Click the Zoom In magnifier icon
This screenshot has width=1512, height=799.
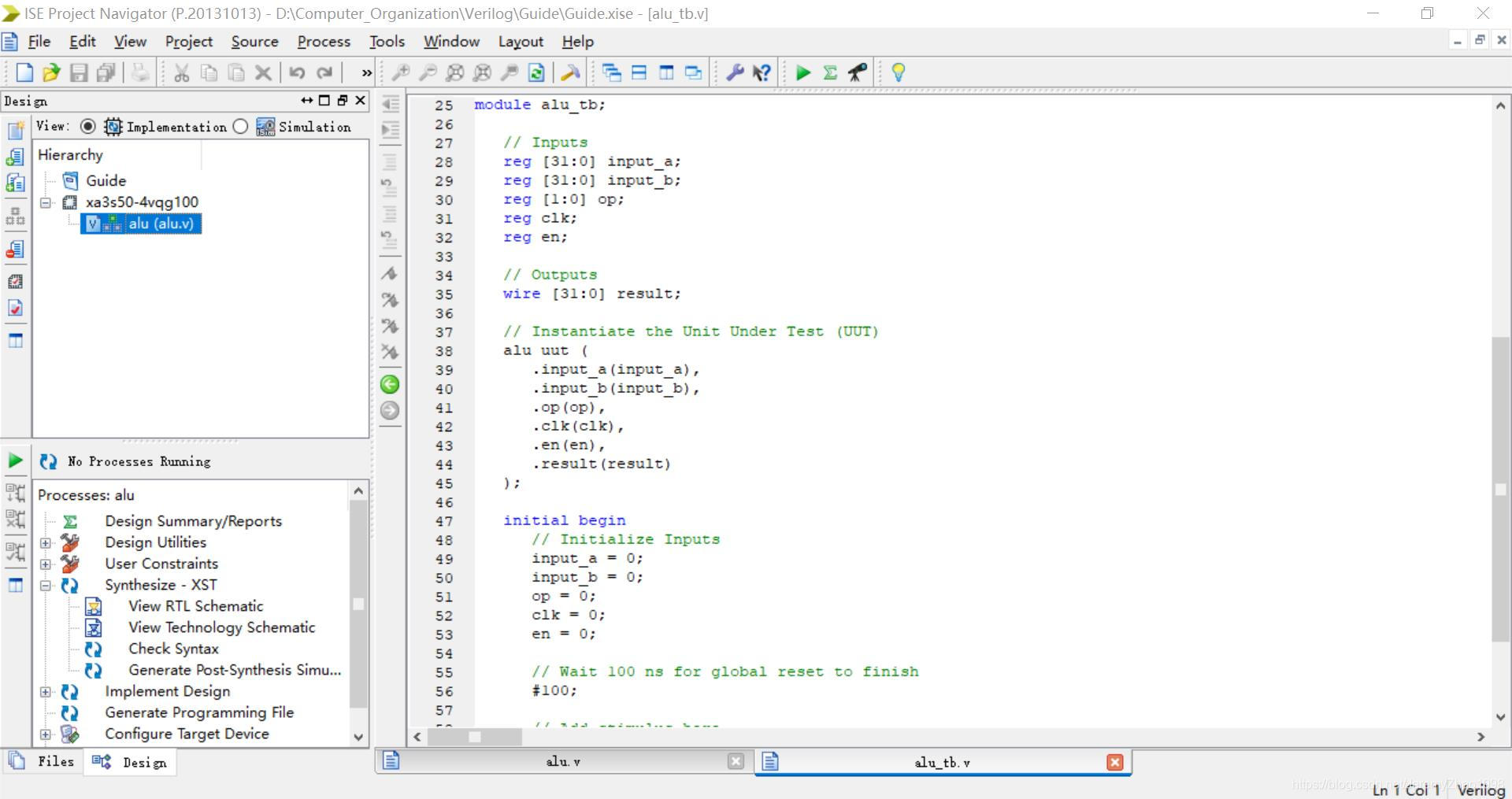pyautogui.click(x=402, y=72)
